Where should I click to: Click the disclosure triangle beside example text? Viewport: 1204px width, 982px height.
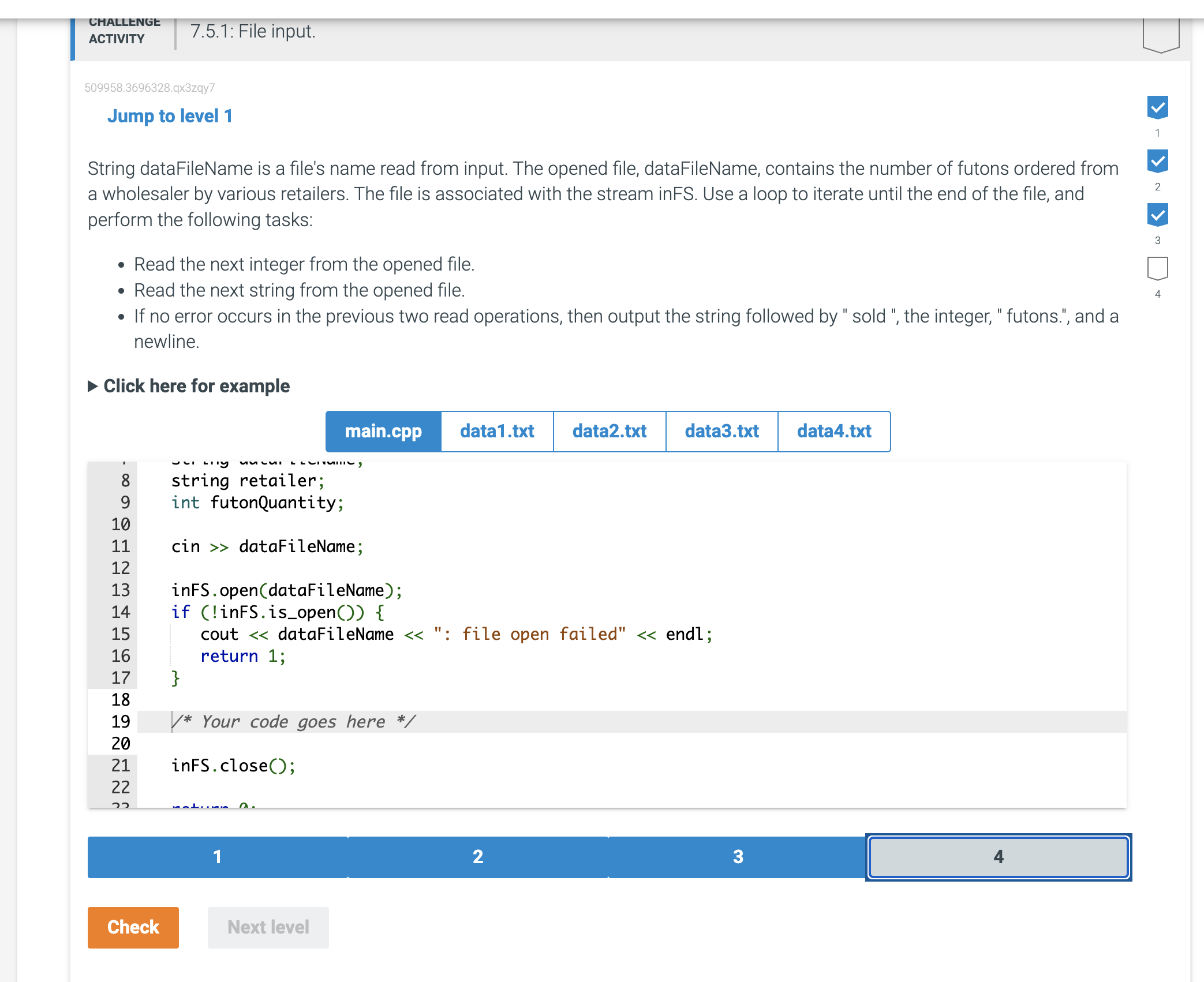point(92,386)
